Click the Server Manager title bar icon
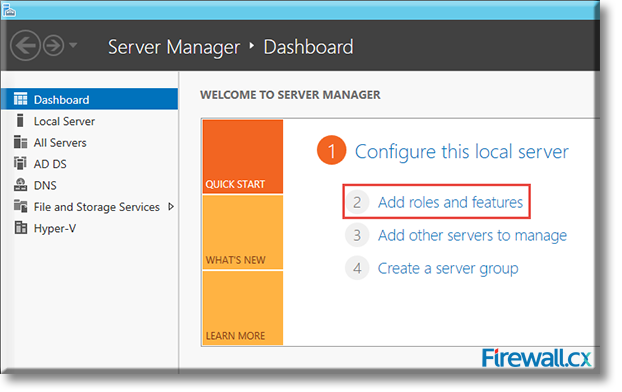Viewport: 622px width, 392px height. pos(9,10)
